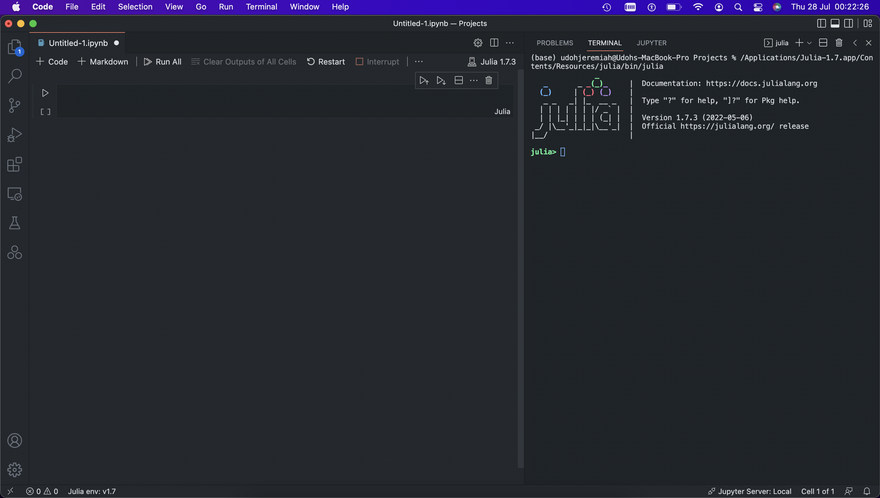
Task: Open the Terminal menu in menu bar
Action: tap(262, 7)
